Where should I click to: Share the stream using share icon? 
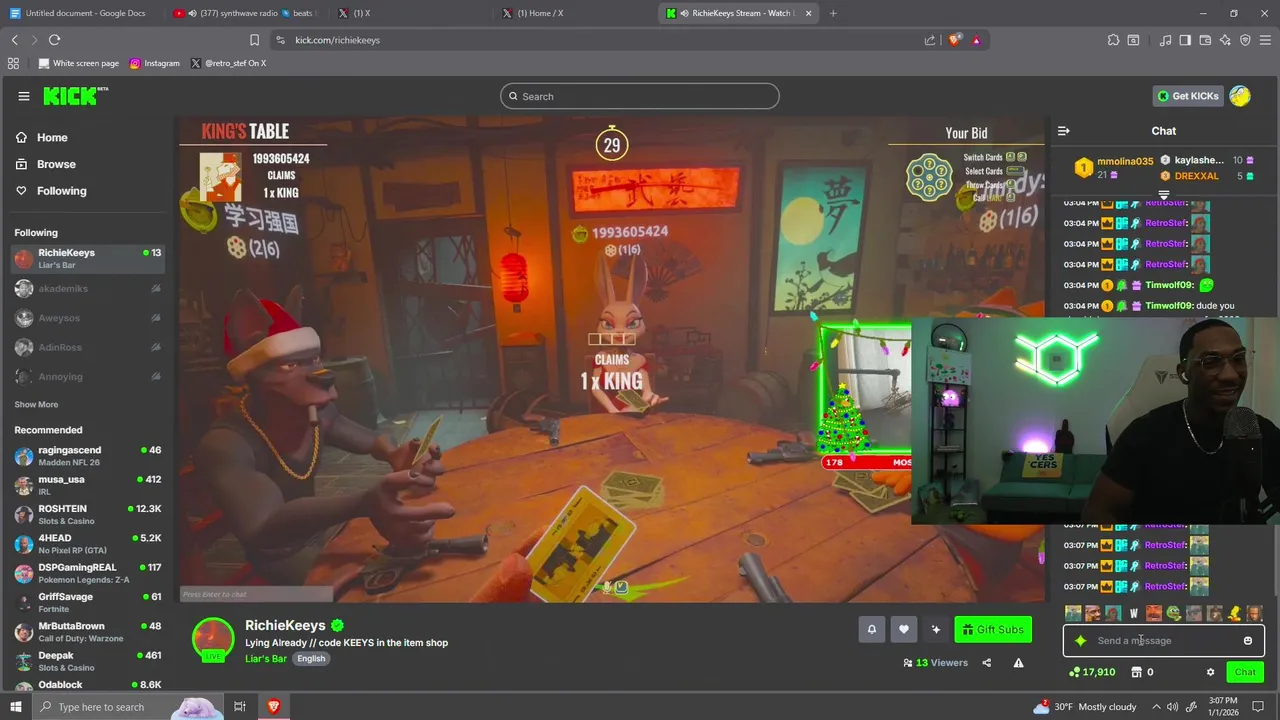[987, 663]
